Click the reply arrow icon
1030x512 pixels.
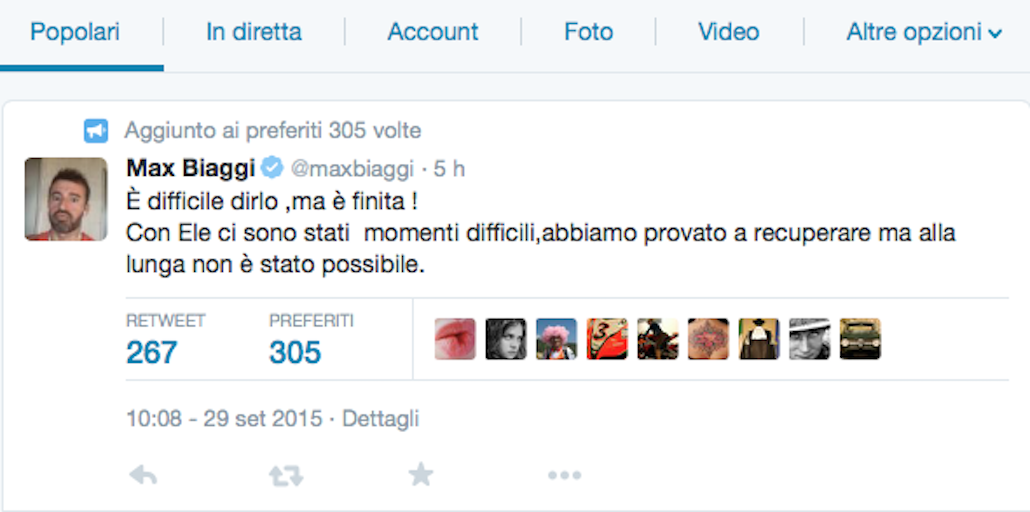click(144, 475)
